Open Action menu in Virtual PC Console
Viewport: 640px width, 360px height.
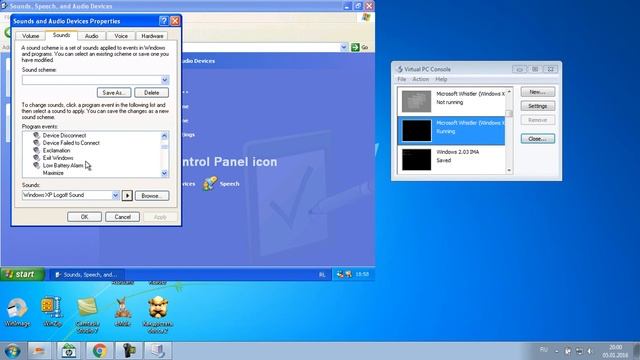coord(420,79)
